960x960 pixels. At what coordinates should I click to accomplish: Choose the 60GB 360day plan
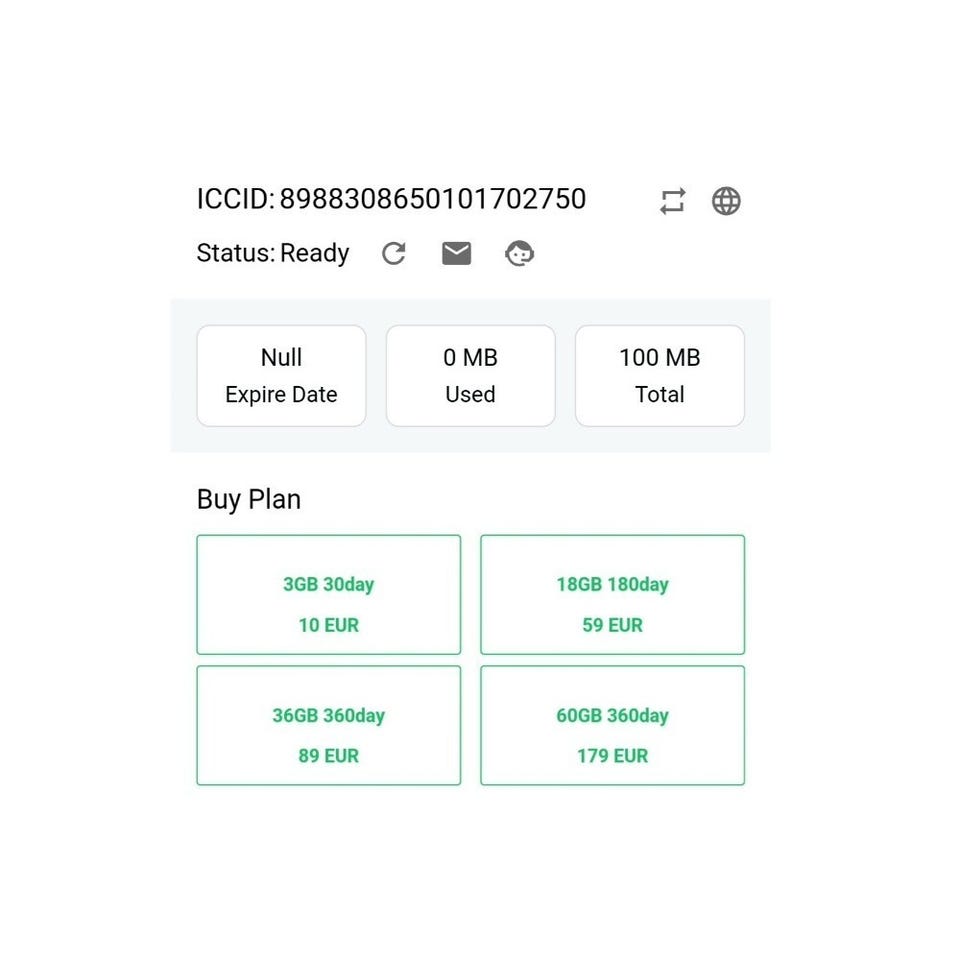(613, 726)
